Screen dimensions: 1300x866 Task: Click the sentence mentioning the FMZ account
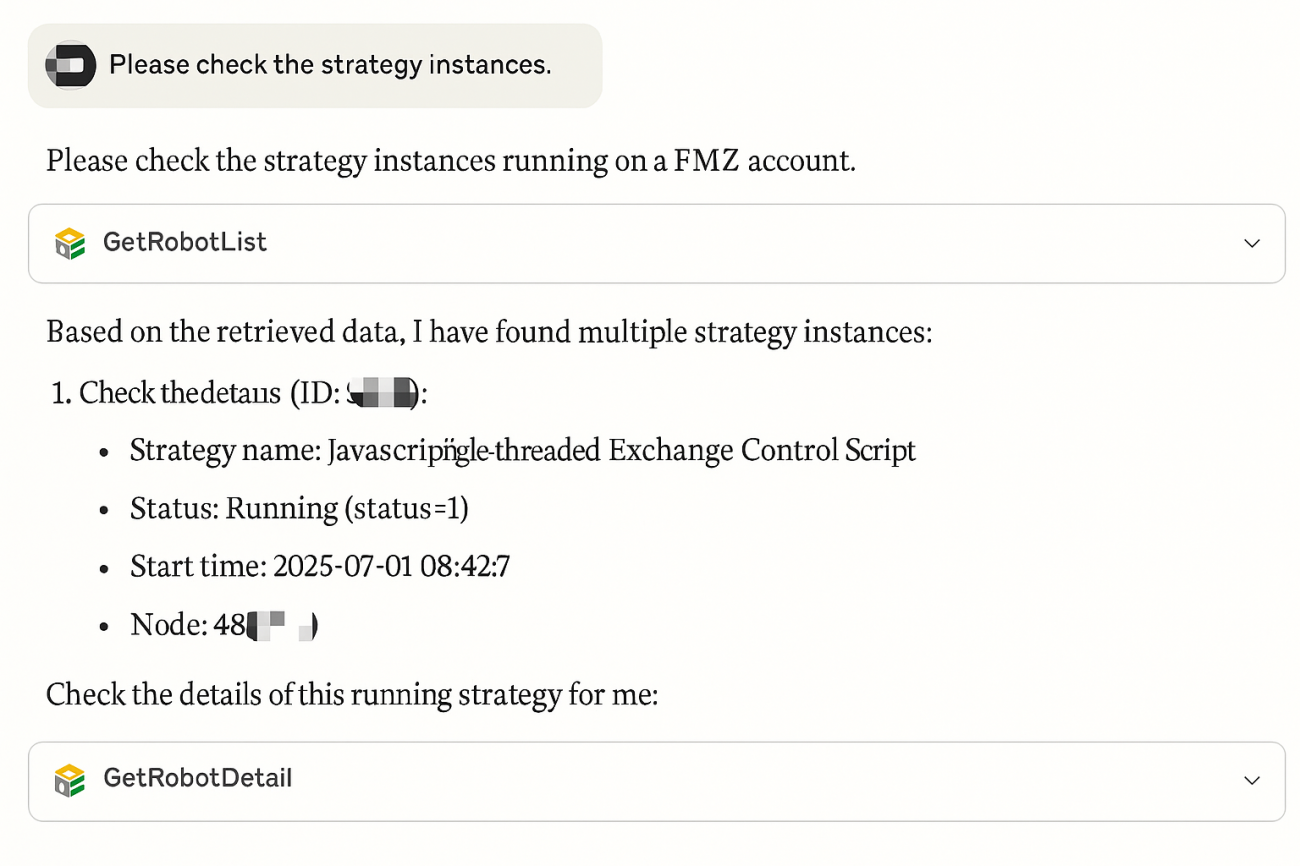(450, 160)
